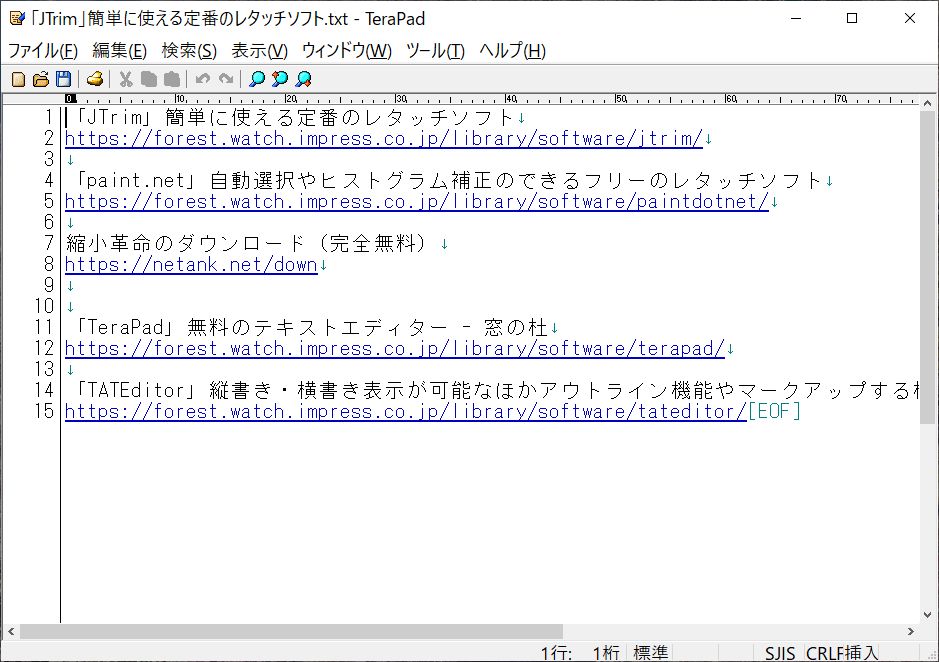Click the 標準 status bar entry
Screen dimensions: 939x662
650,653
